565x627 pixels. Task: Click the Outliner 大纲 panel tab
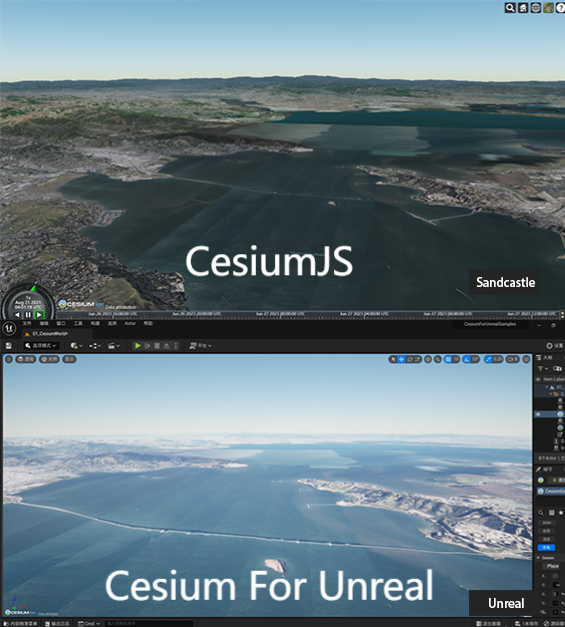[x=544, y=357]
